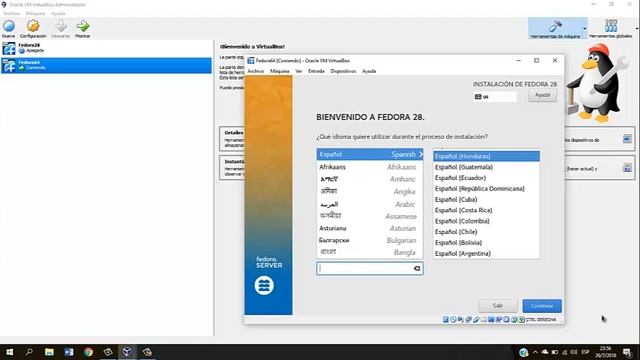Open Dispositivos menu in Fedora64 VM window

coord(343,71)
